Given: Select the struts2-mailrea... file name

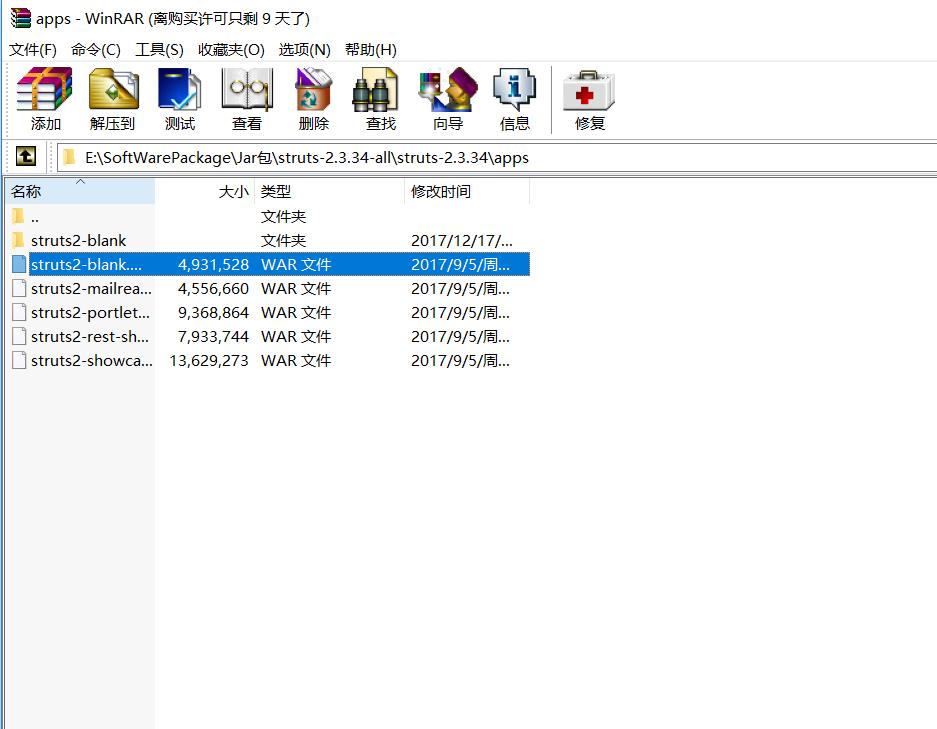Looking at the screenshot, I should point(91,288).
